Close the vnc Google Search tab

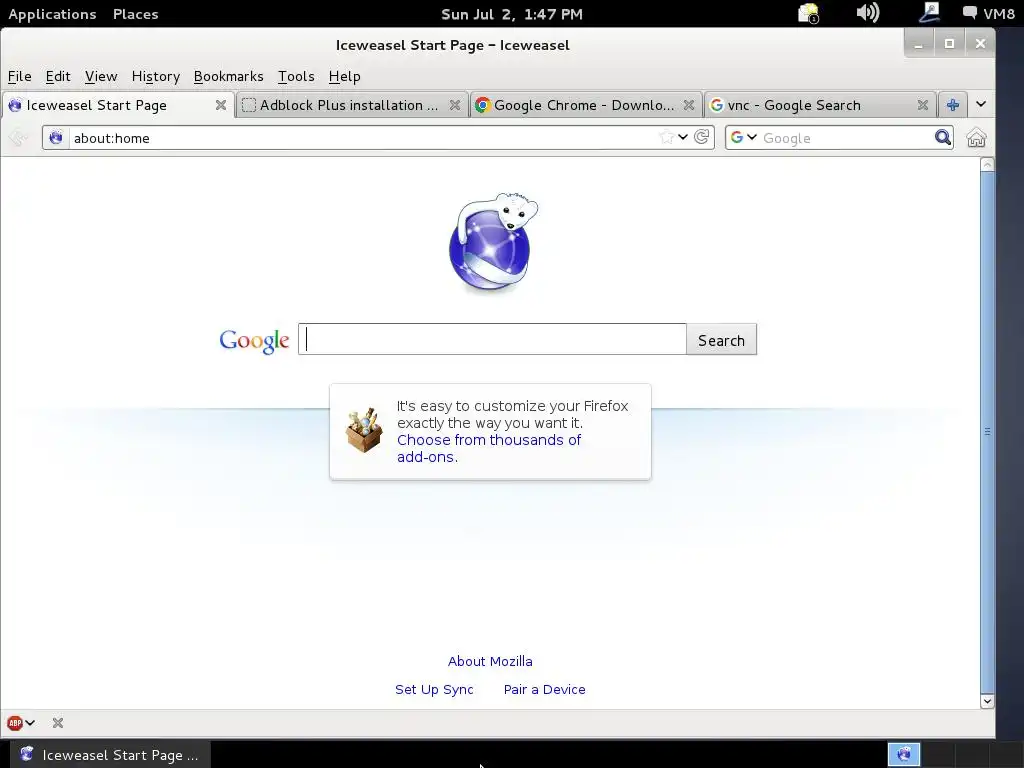tap(922, 105)
